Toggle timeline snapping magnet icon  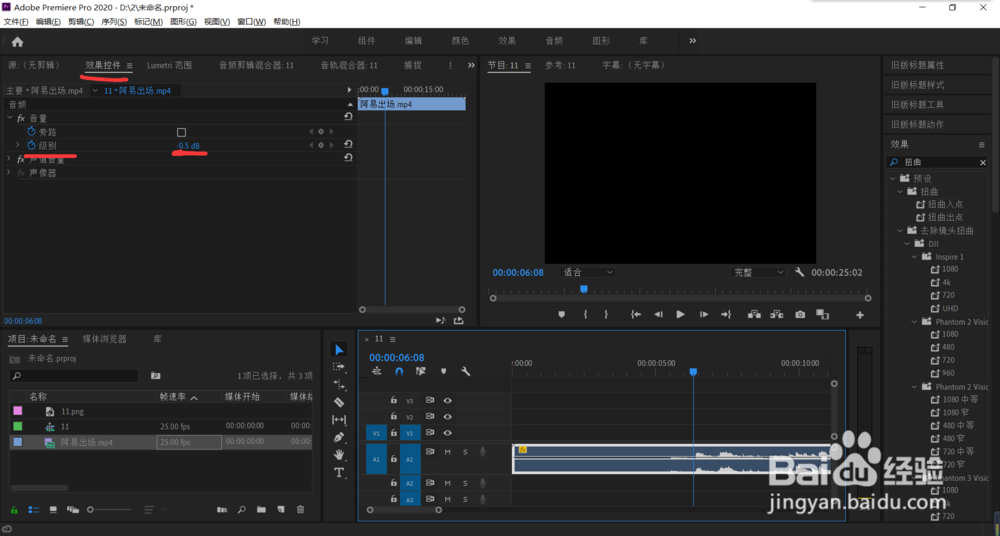point(399,371)
